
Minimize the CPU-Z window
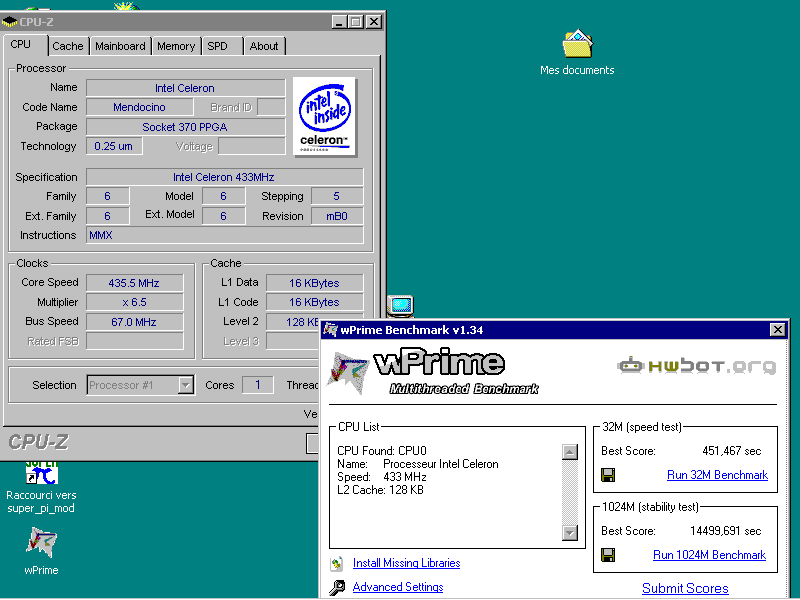point(339,22)
